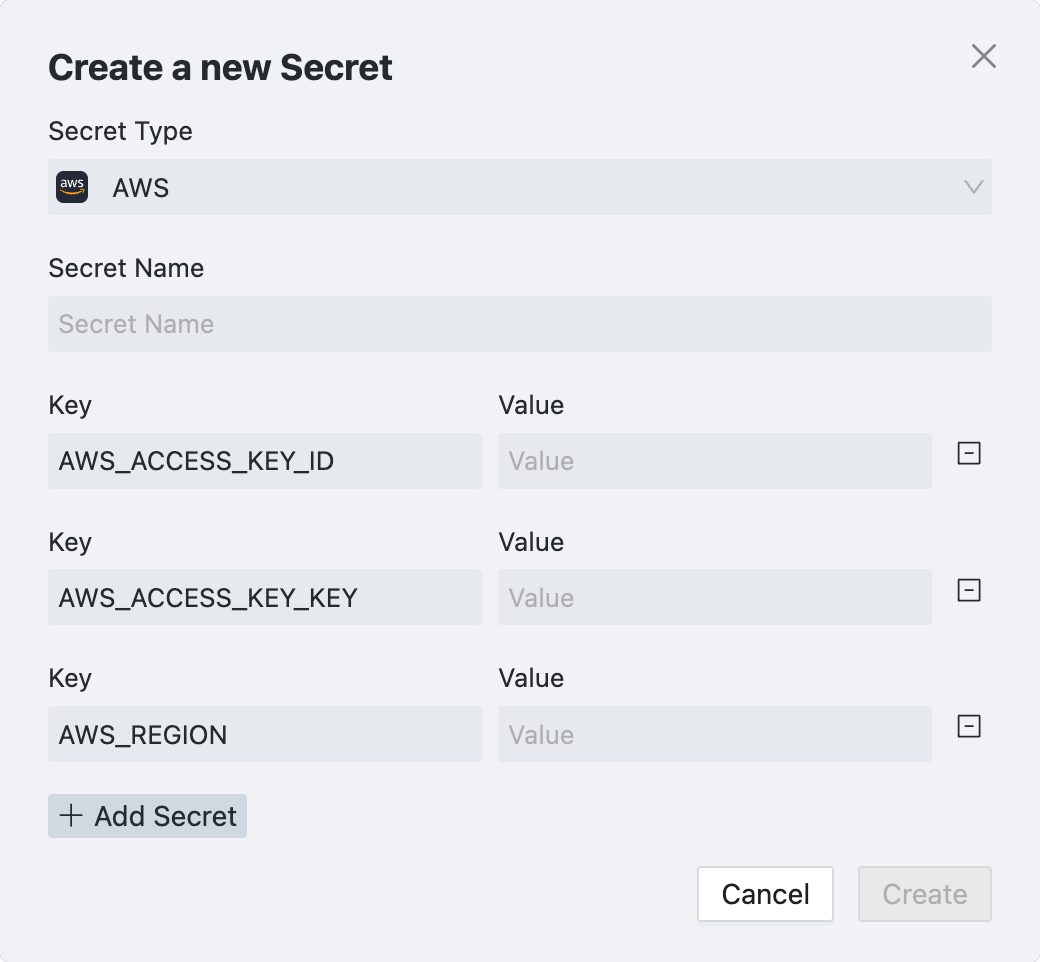Close the Create a new Secret dialog
The width and height of the screenshot is (1040, 962).
tap(984, 57)
